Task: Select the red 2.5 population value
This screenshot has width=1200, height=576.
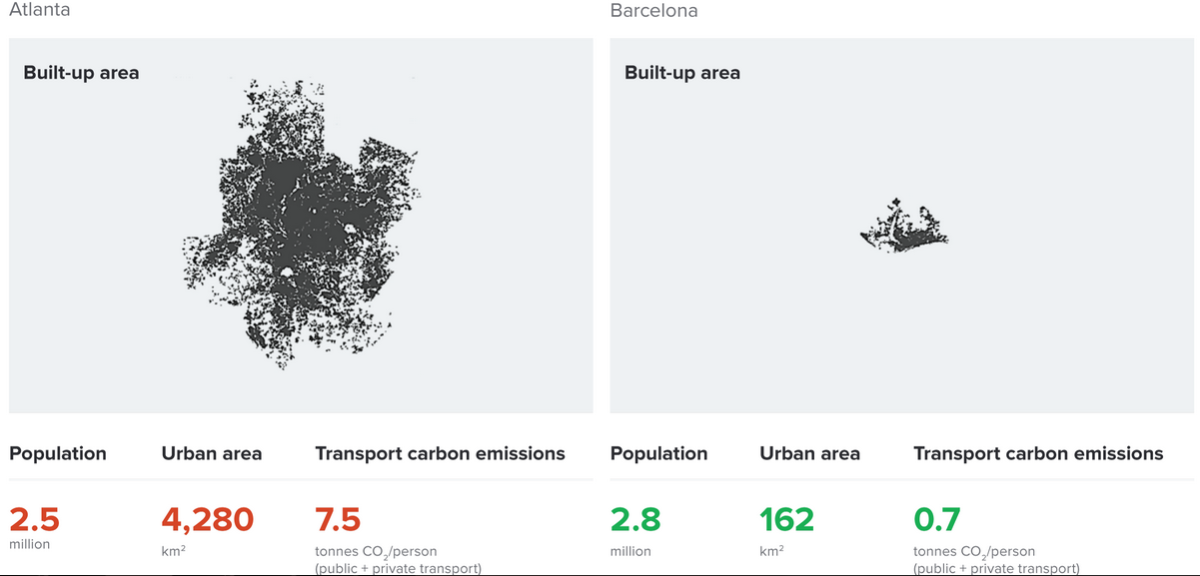Action: [x=34, y=520]
